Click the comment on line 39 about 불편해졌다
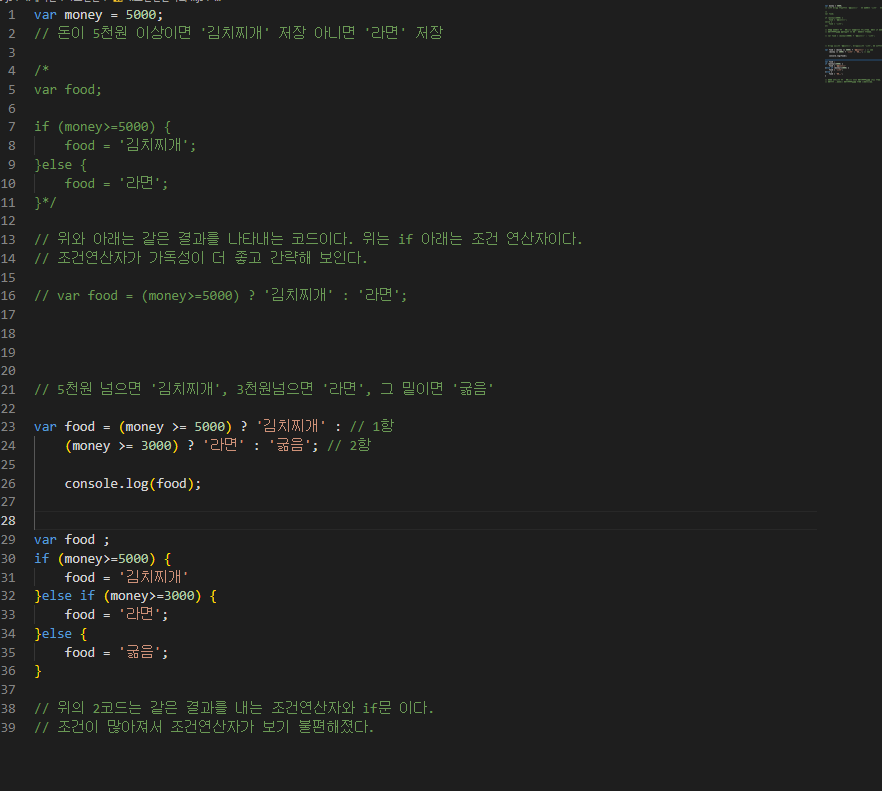This screenshot has width=882, height=791. pyautogui.click(x=204, y=727)
